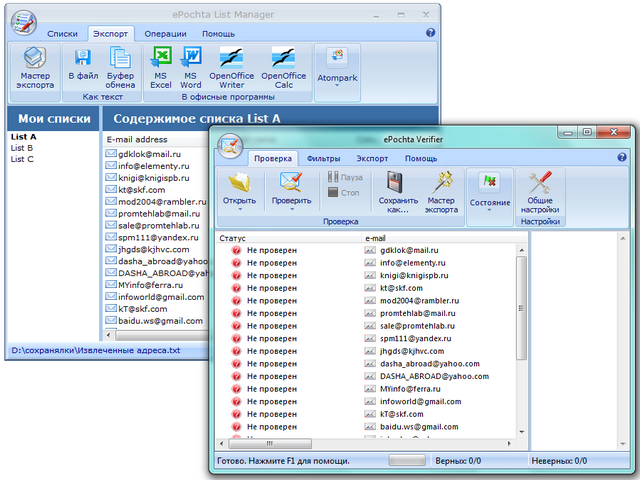
Task: Select spm111@yandex.ru in Verifier list
Action: [x=416, y=338]
